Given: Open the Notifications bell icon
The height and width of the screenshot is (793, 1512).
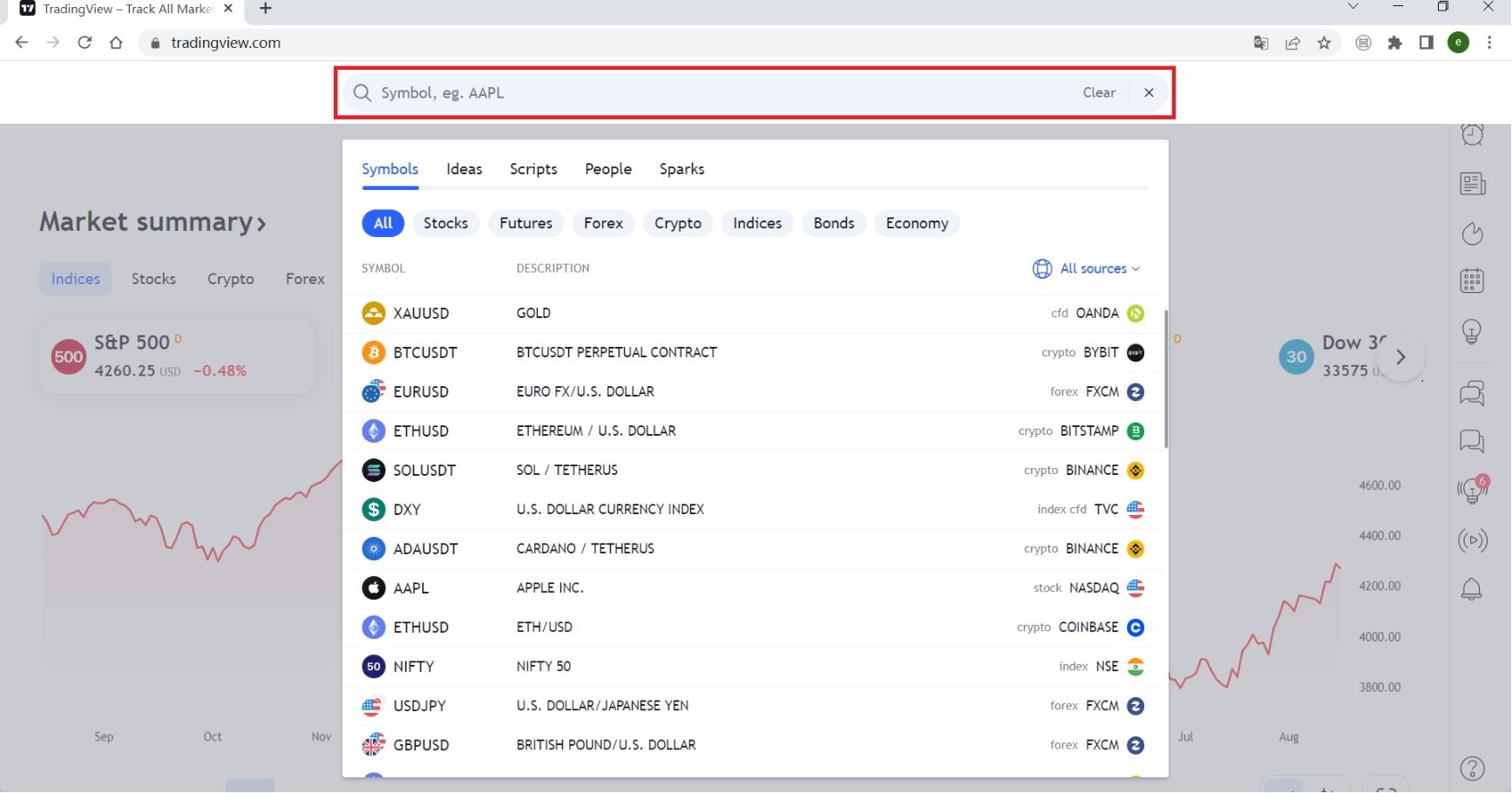Looking at the screenshot, I should (x=1472, y=589).
